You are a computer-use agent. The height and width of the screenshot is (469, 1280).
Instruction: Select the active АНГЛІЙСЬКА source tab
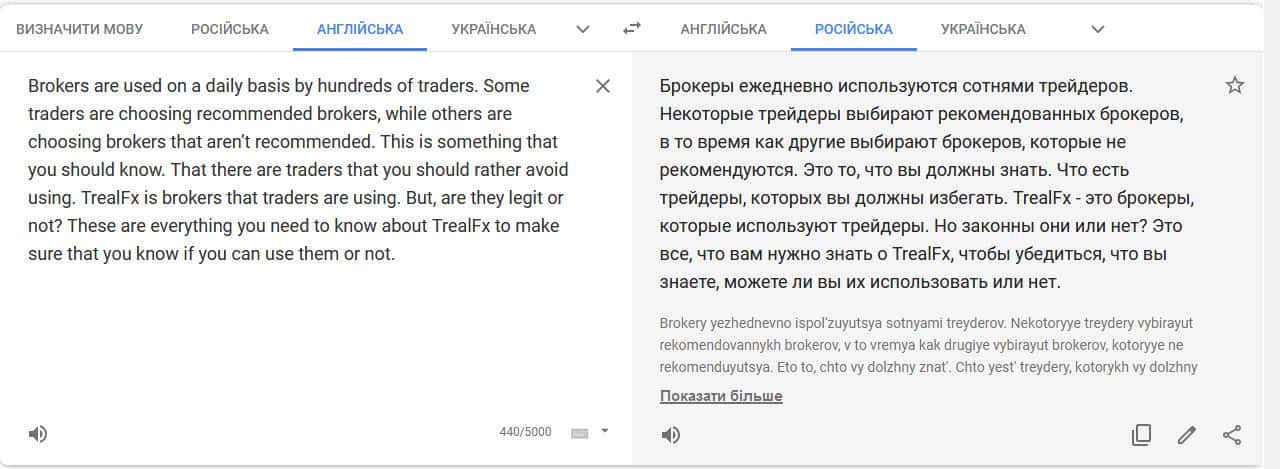360,29
